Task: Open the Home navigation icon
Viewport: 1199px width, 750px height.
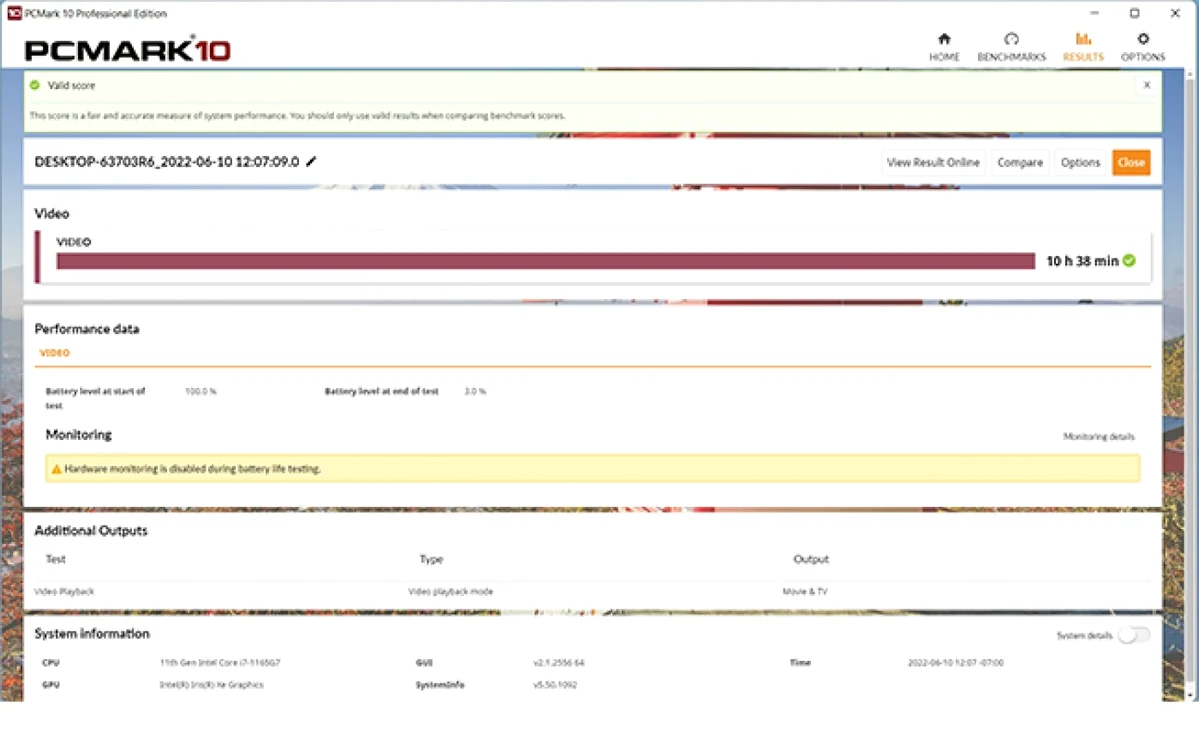Action: 944,39
